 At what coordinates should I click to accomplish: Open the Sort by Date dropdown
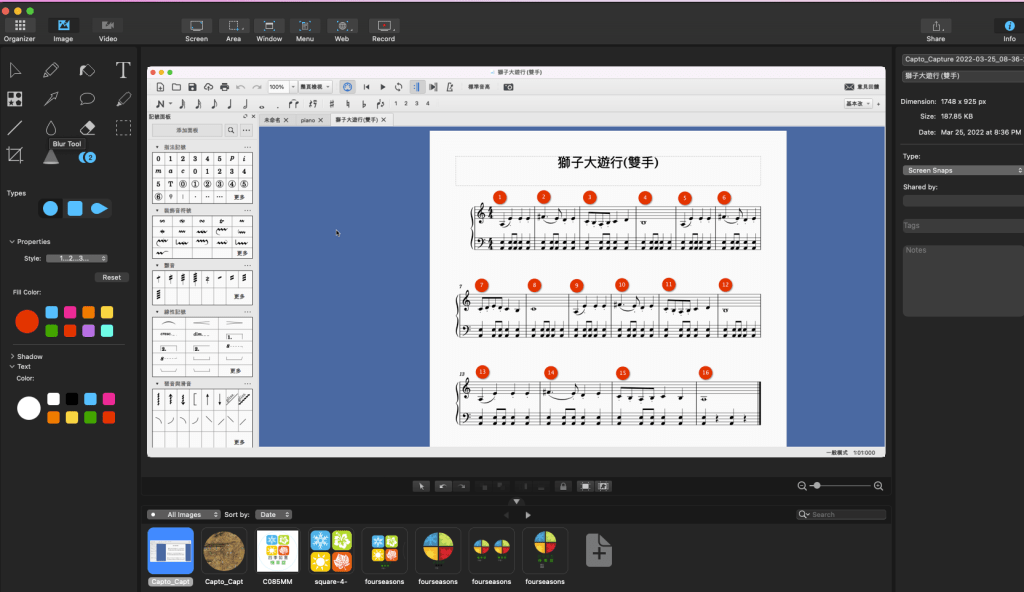click(x=270, y=515)
